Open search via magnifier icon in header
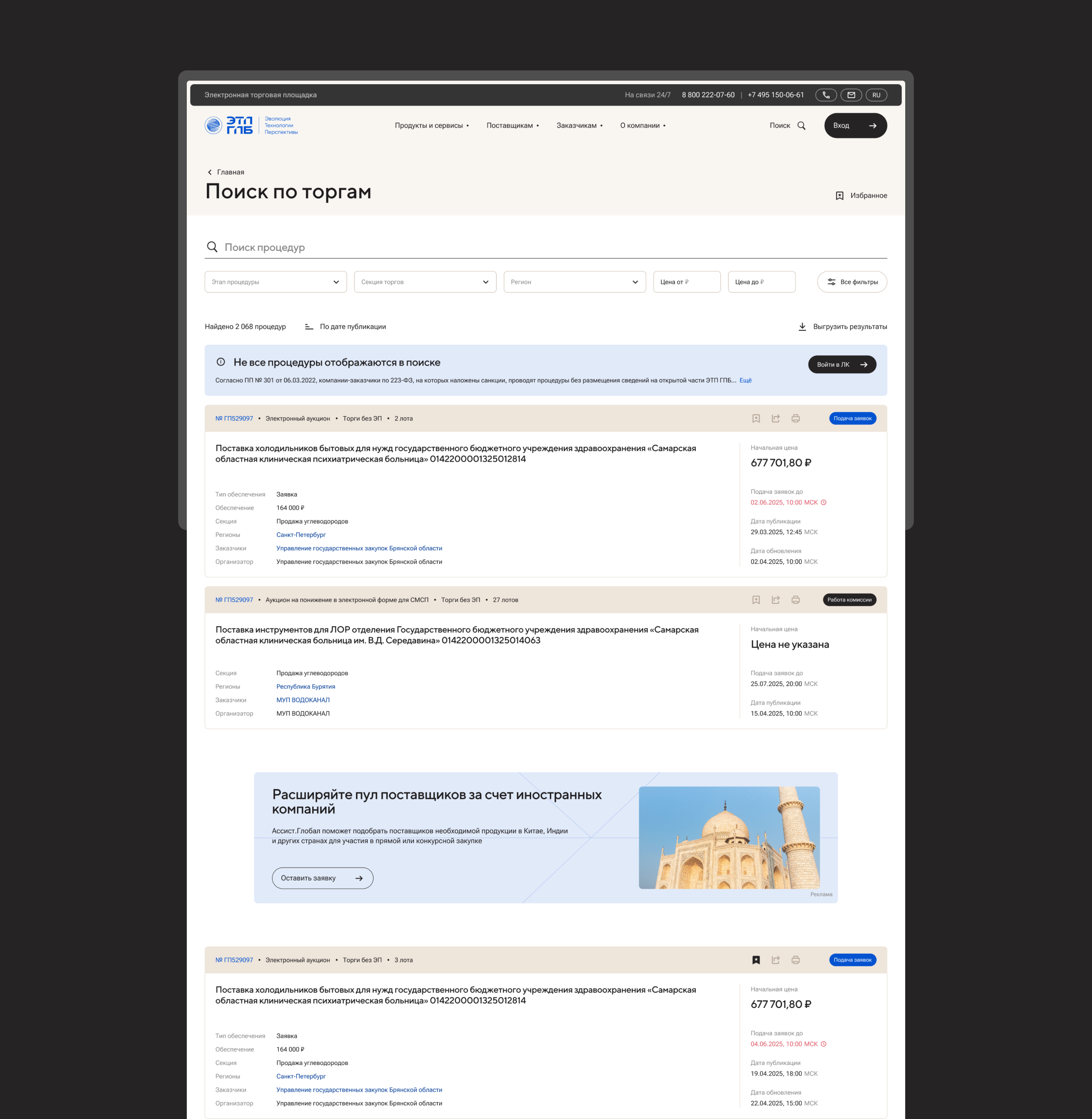This screenshot has height=1119, width=1092. [x=801, y=125]
